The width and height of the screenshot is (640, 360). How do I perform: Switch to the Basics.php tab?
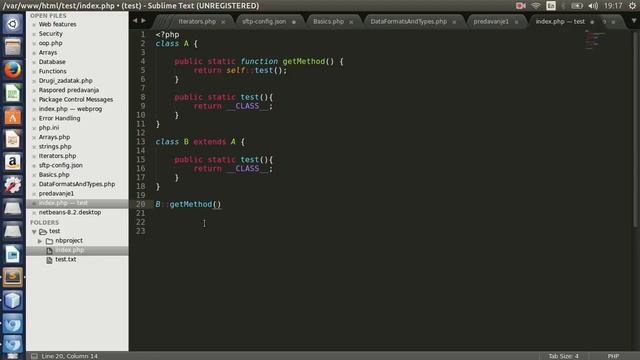click(329, 21)
